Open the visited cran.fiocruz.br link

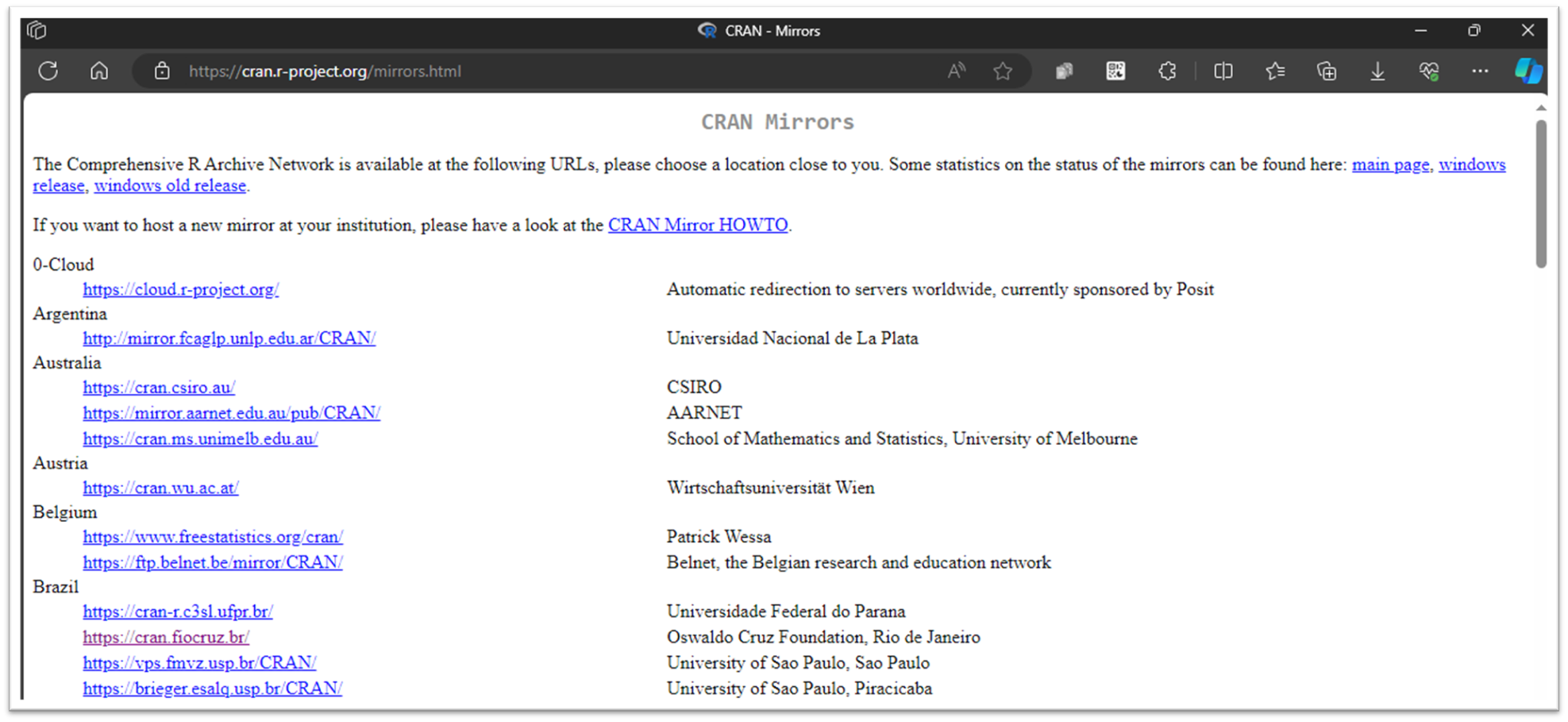pyautogui.click(x=166, y=637)
